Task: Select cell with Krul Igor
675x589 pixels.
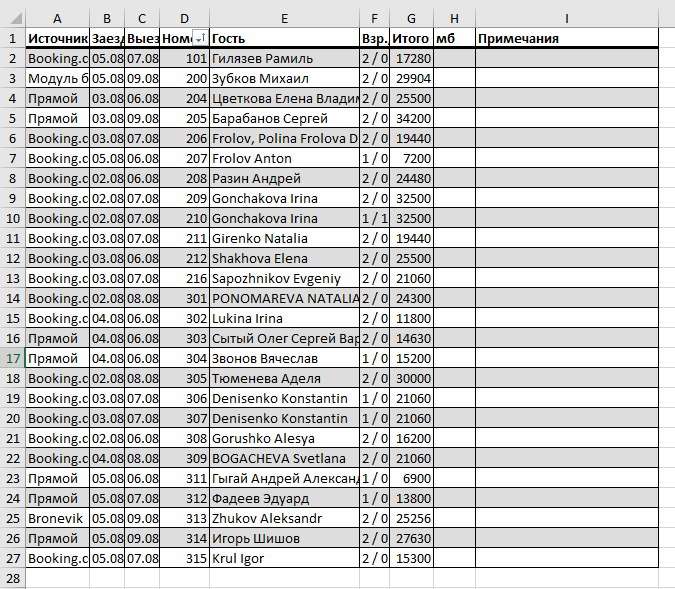Action: [x=284, y=558]
